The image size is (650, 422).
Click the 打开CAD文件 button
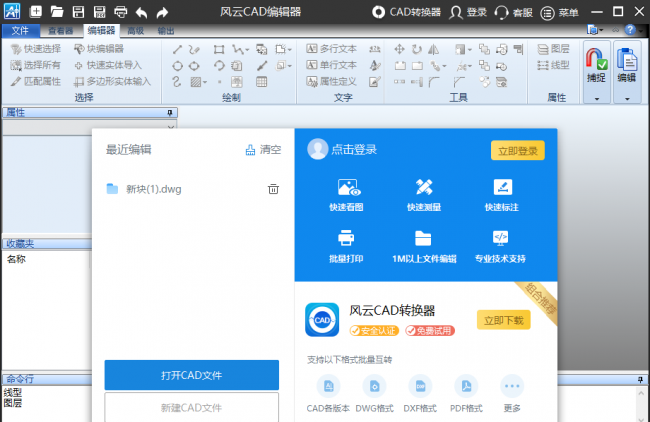pyautogui.click(x=192, y=375)
